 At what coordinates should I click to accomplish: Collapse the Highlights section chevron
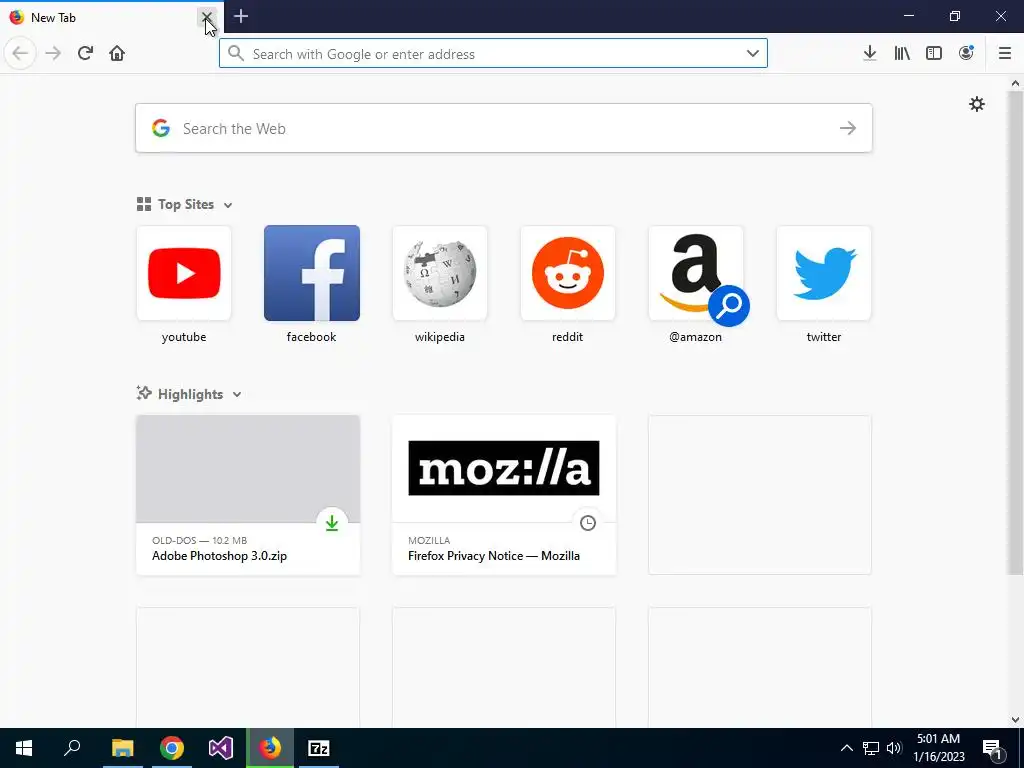tap(237, 394)
